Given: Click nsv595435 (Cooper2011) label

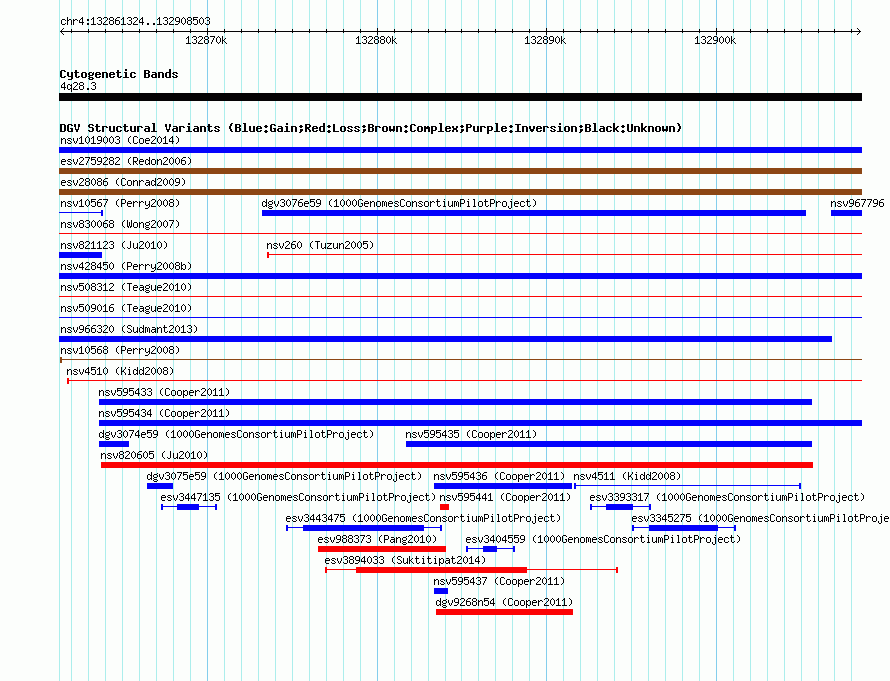Looking at the screenshot, I should tap(471, 434).
